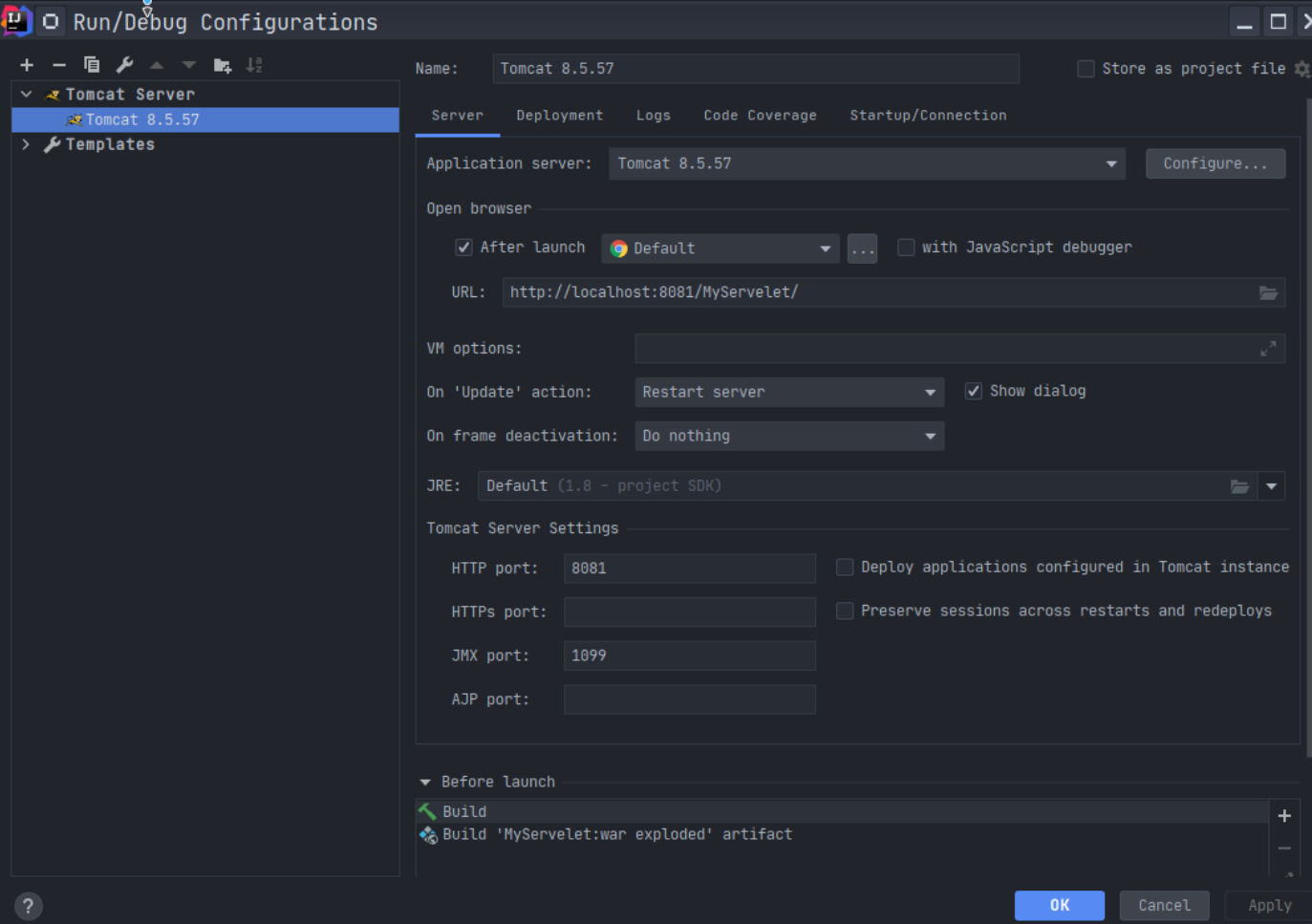The height and width of the screenshot is (924, 1312).
Task: Open the On 'Update' action dropdown
Action: pos(789,392)
